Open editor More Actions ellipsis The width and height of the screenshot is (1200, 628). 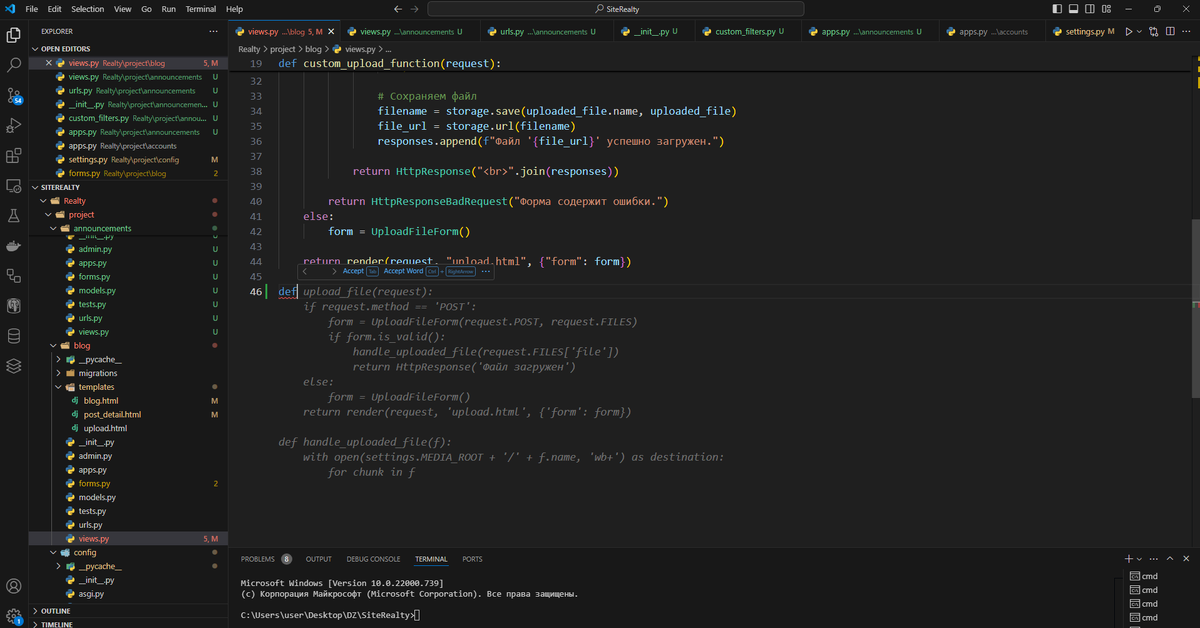click(1186, 32)
